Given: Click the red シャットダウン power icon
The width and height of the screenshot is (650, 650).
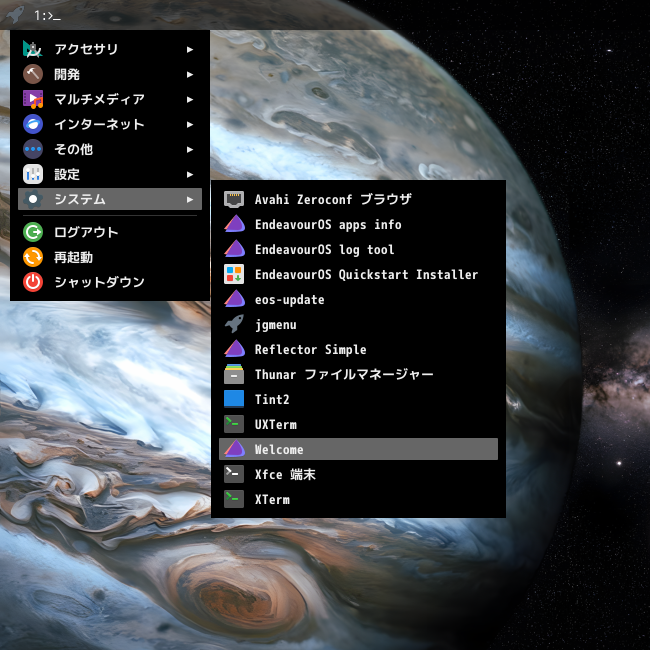Looking at the screenshot, I should 33,282.
